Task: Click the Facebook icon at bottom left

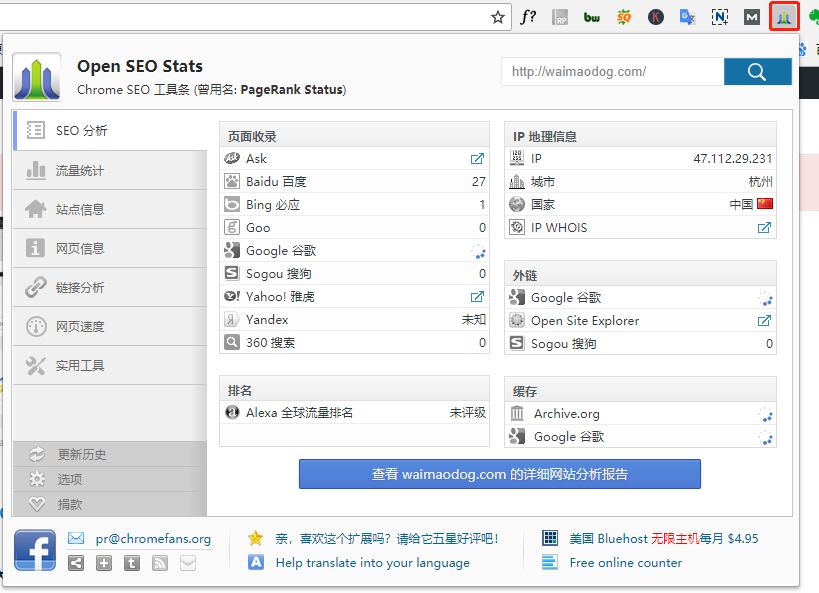Action: (34, 551)
